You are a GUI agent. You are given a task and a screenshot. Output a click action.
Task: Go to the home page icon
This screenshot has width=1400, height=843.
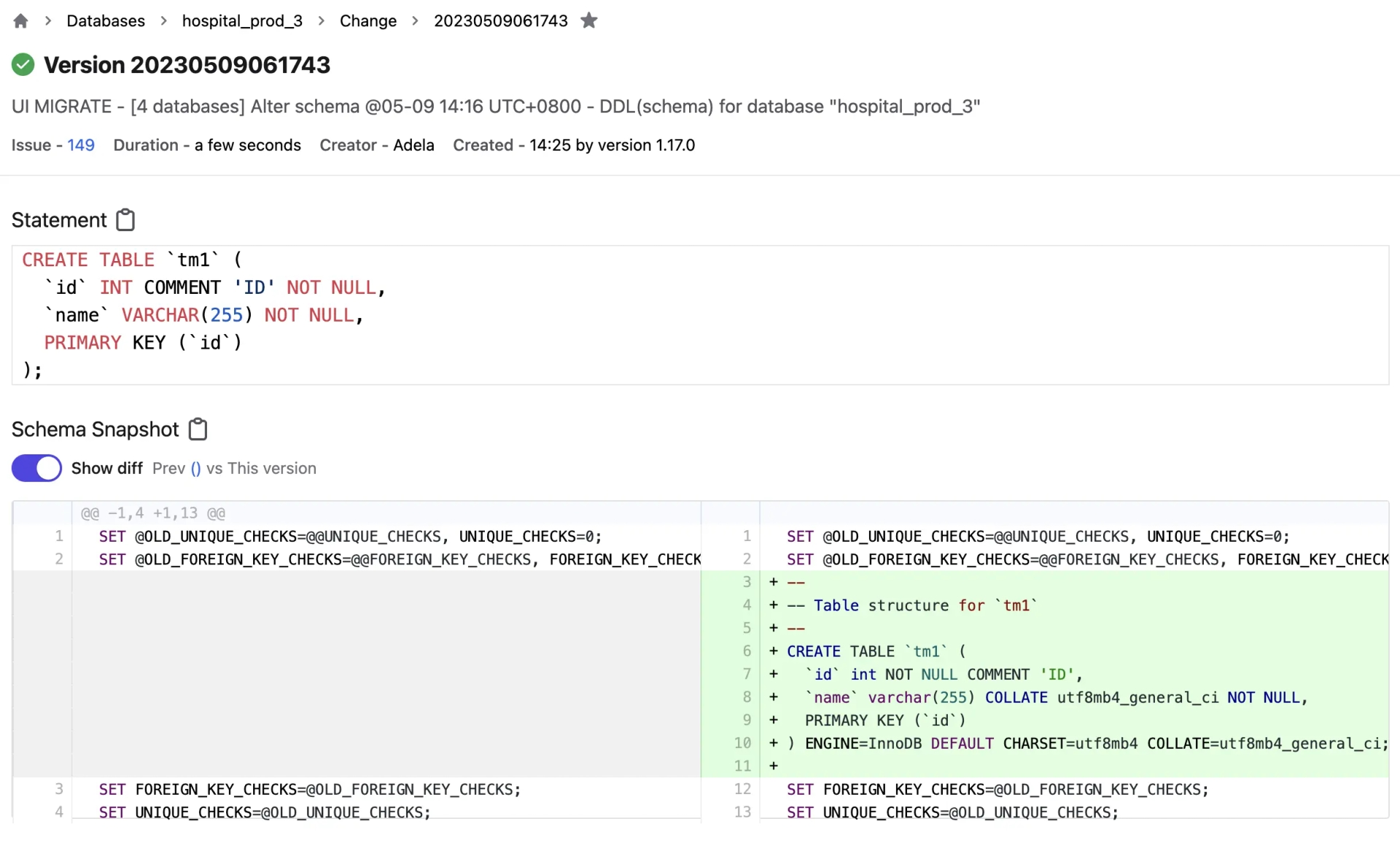(20, 21)
